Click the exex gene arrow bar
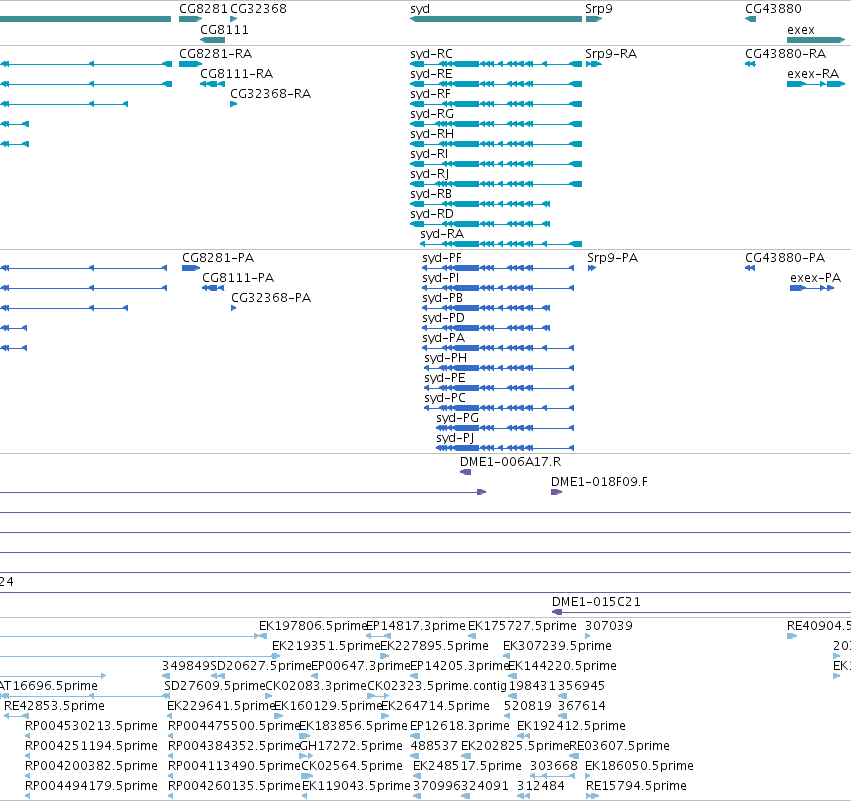This screenshot has height=801, width=851. click(816, 40)
